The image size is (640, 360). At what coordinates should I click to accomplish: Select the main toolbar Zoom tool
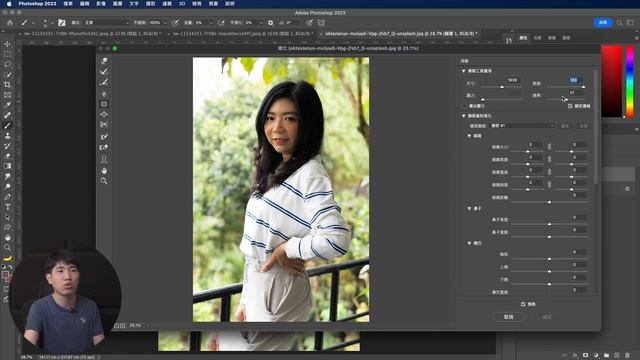point(7,247)
